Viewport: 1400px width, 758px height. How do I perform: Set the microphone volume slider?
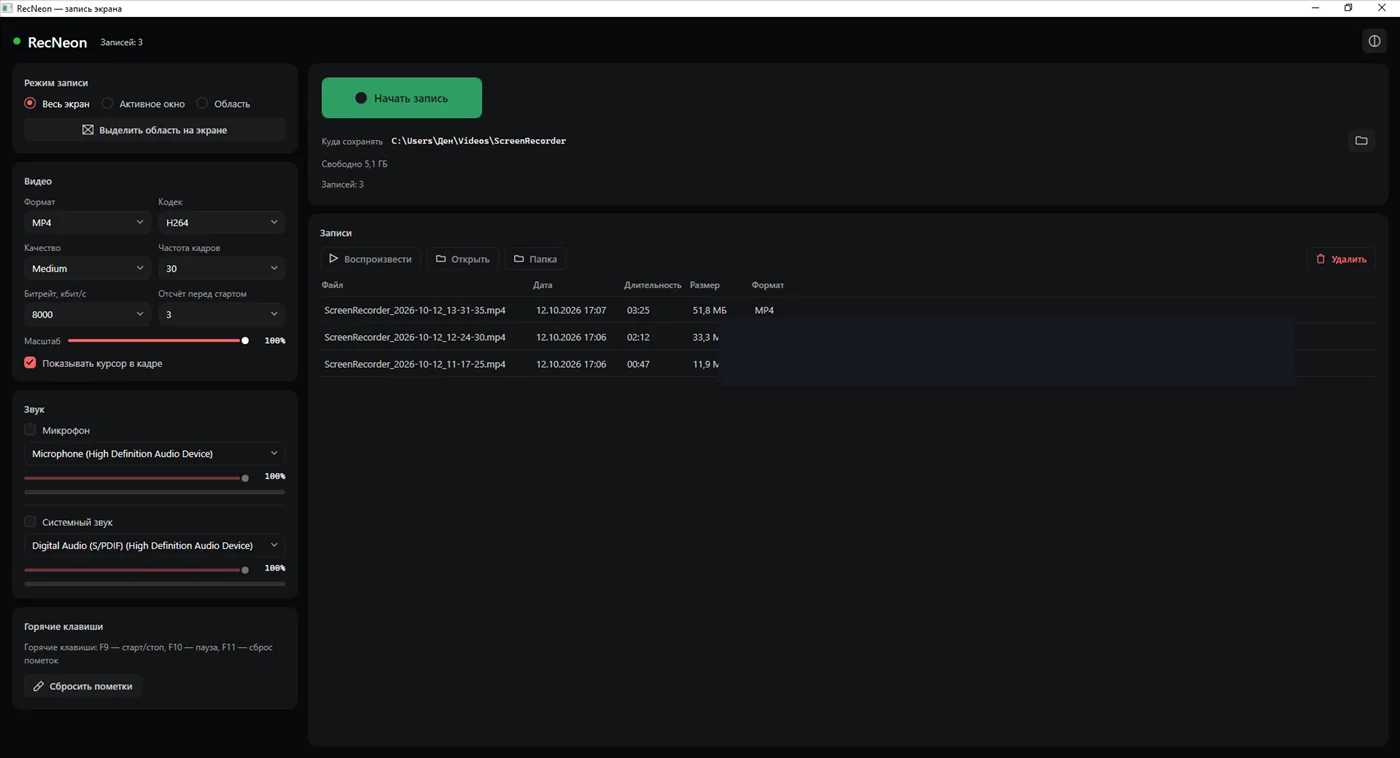(137, 478)
